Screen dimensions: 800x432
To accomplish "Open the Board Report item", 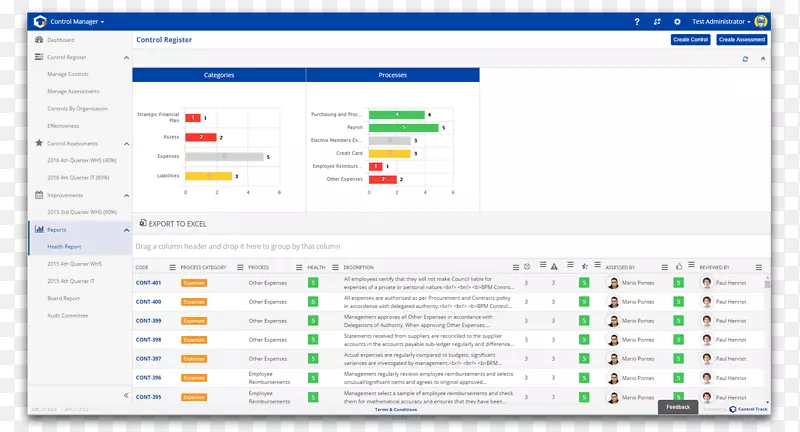I will (63, 298).
